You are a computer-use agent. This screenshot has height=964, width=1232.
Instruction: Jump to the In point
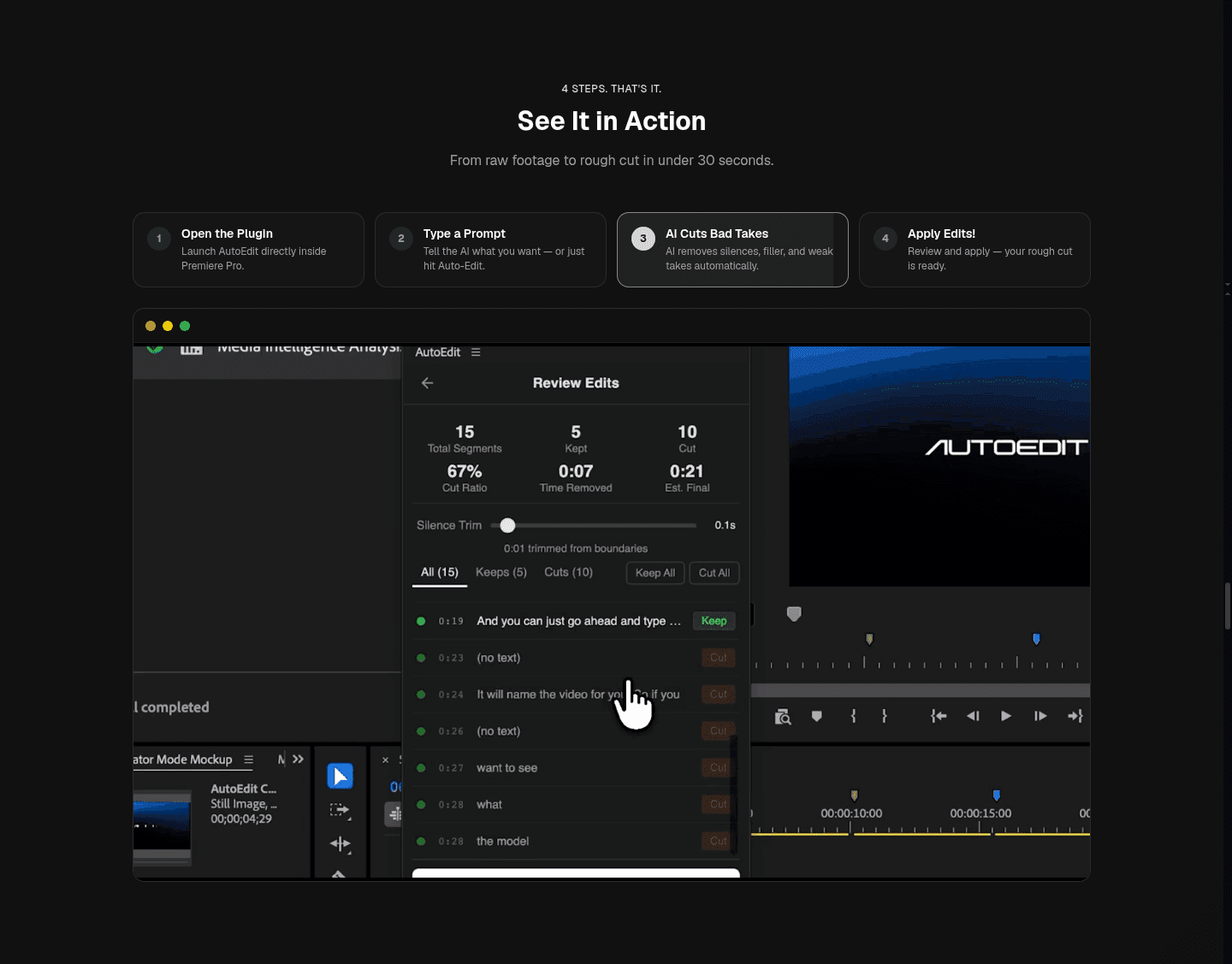pos(939,716)
